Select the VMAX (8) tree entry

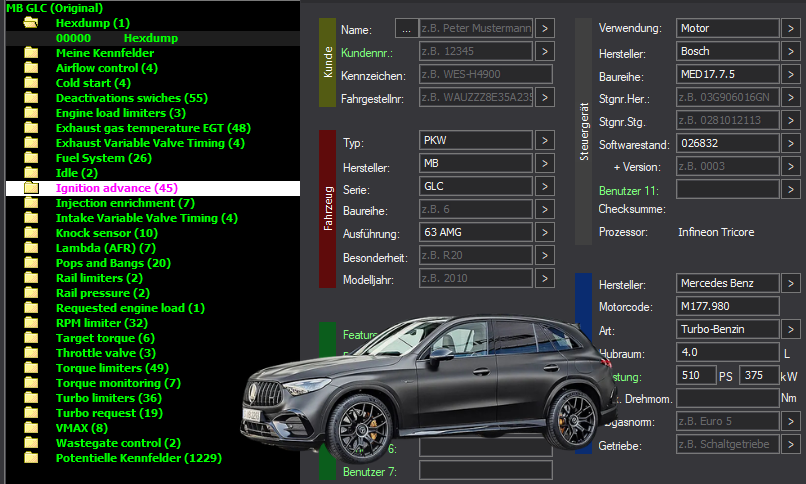(x=82, y=427)
